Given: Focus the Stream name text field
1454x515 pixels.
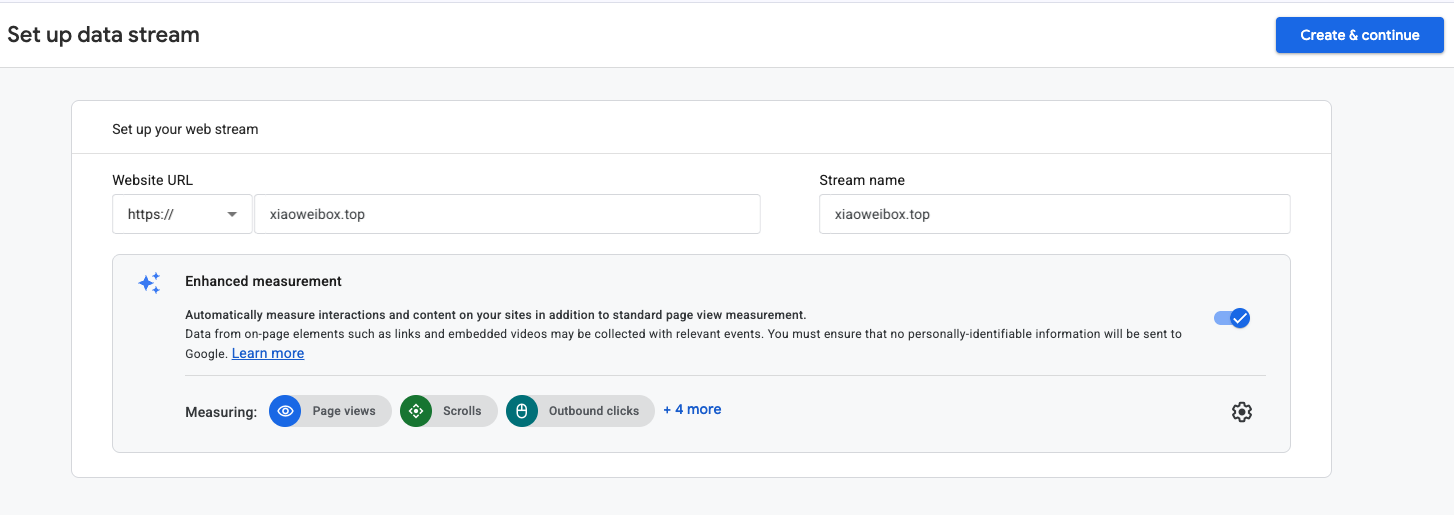Looking at the screenshot, I should (x=1054, y=214).
